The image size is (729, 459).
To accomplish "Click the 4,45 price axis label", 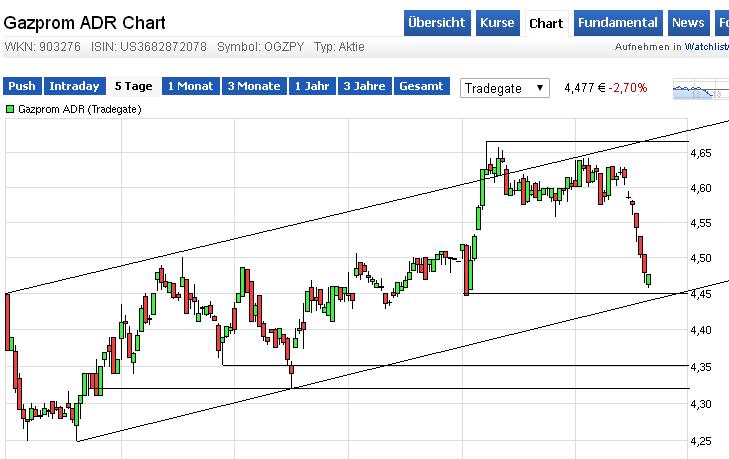I will click(x=701, y=294).
